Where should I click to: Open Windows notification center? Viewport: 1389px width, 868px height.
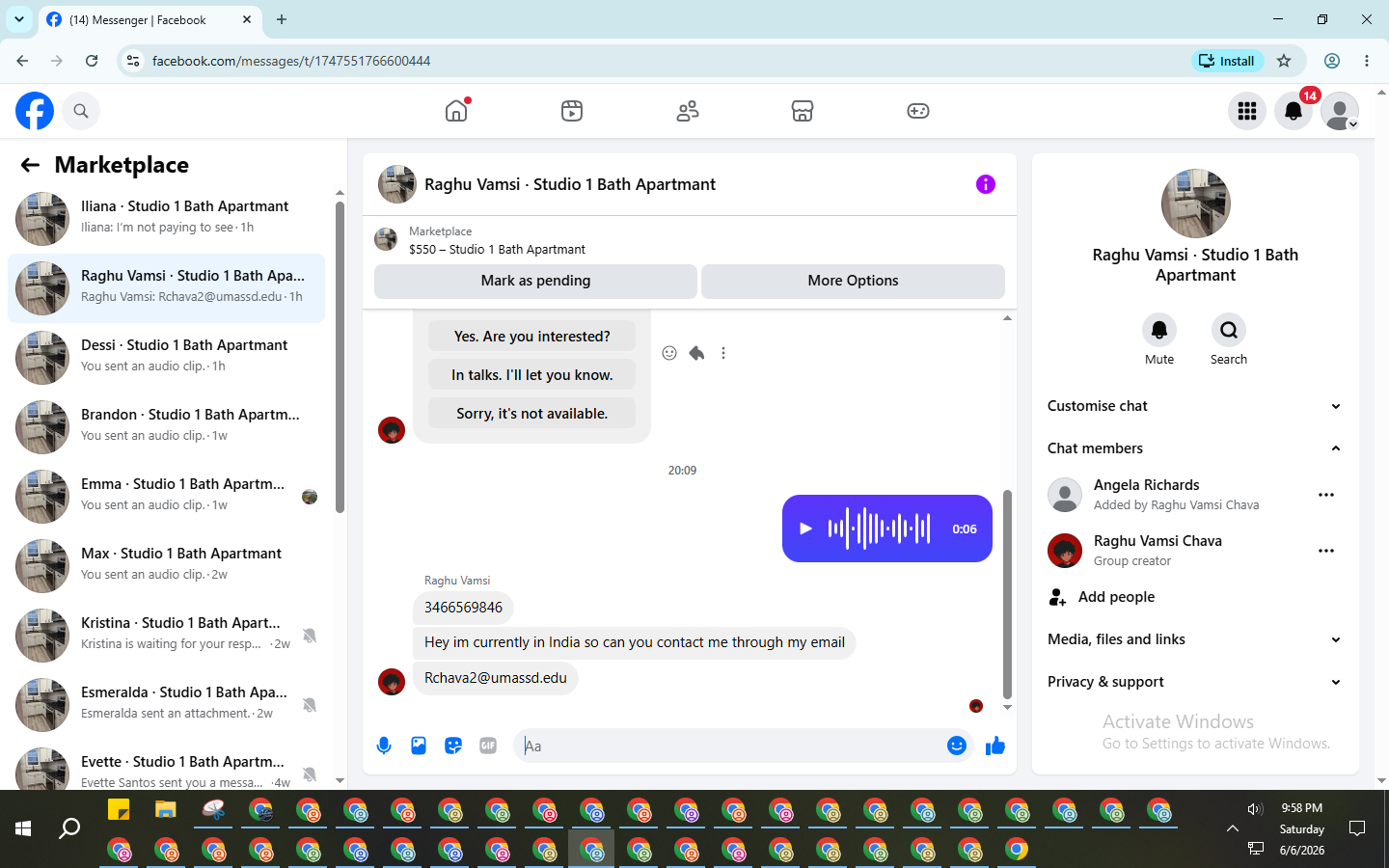pos(1357,828)
